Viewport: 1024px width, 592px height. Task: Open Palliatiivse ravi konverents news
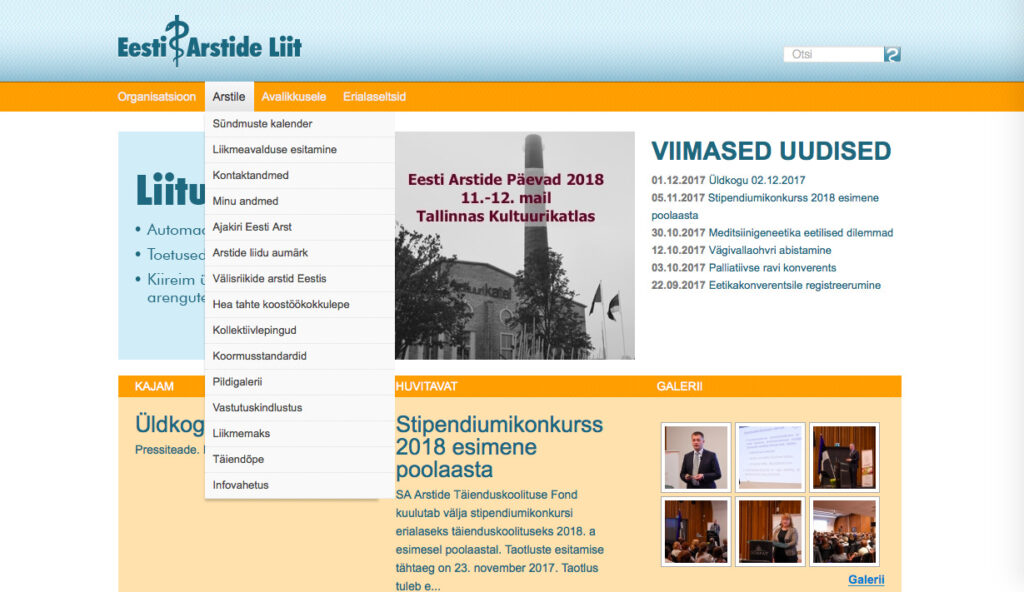click(773, 268)
